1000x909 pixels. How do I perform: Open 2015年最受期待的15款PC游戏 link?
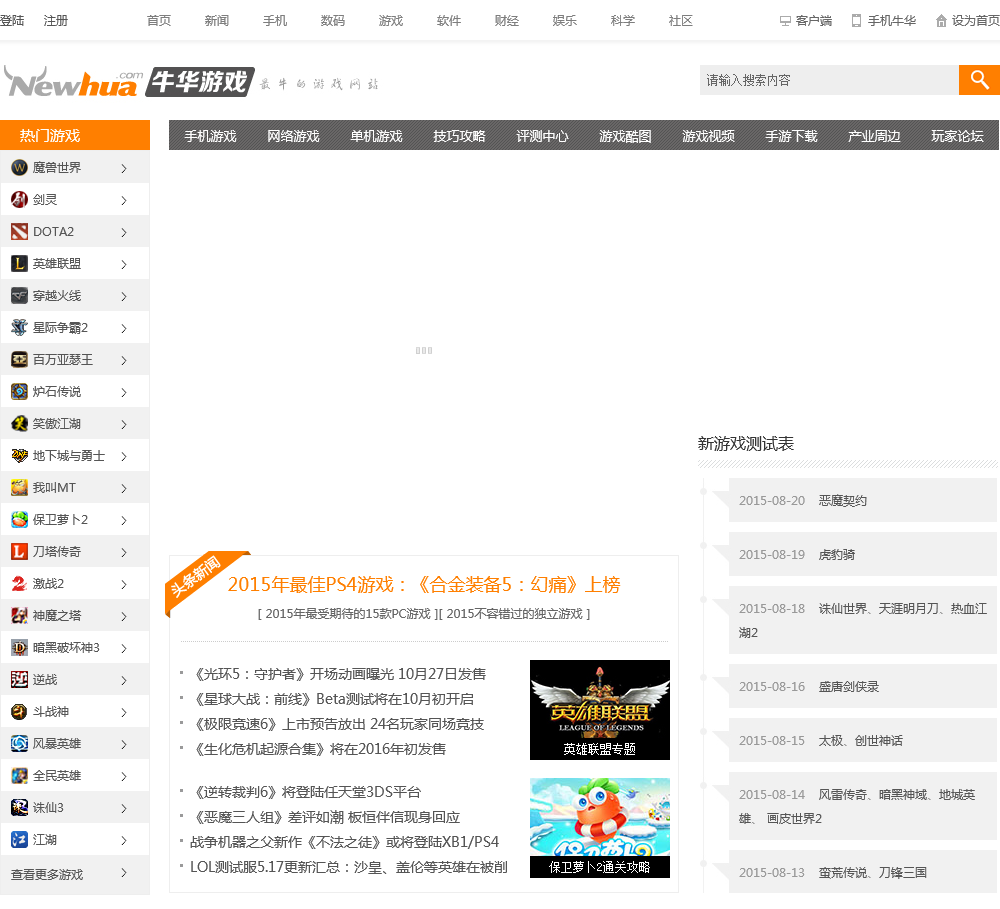coord(348,614)
